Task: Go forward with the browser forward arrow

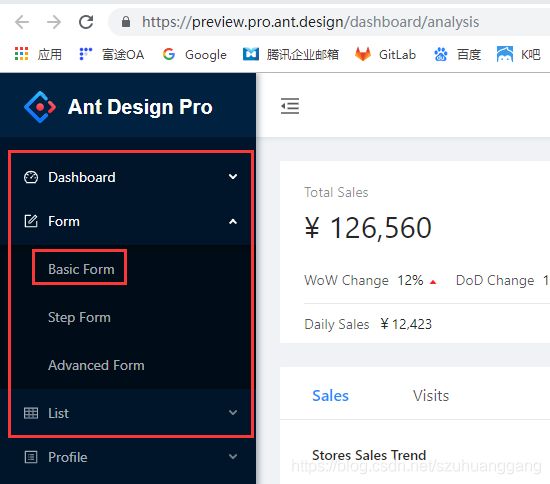Action: pos(54,22)
